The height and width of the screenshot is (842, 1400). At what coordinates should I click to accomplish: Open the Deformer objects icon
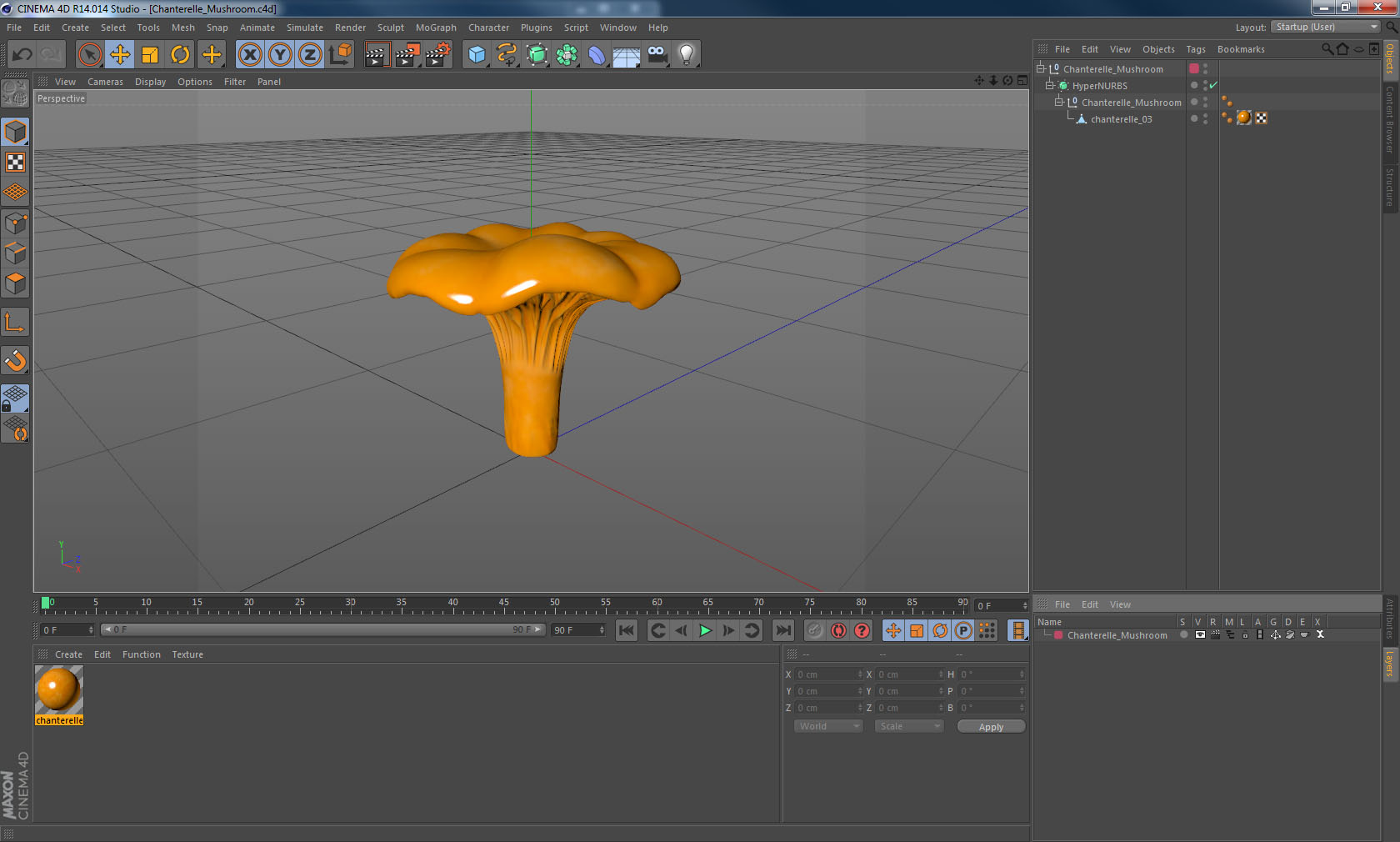click(x=597, y=55)
